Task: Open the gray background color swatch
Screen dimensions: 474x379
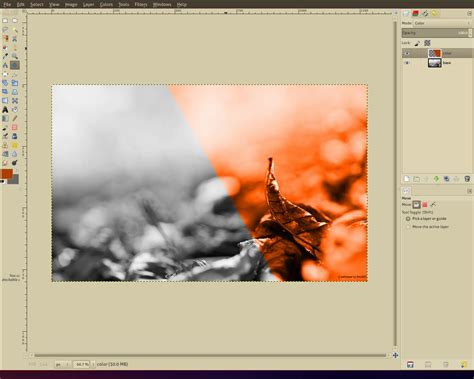Action: 15,180
